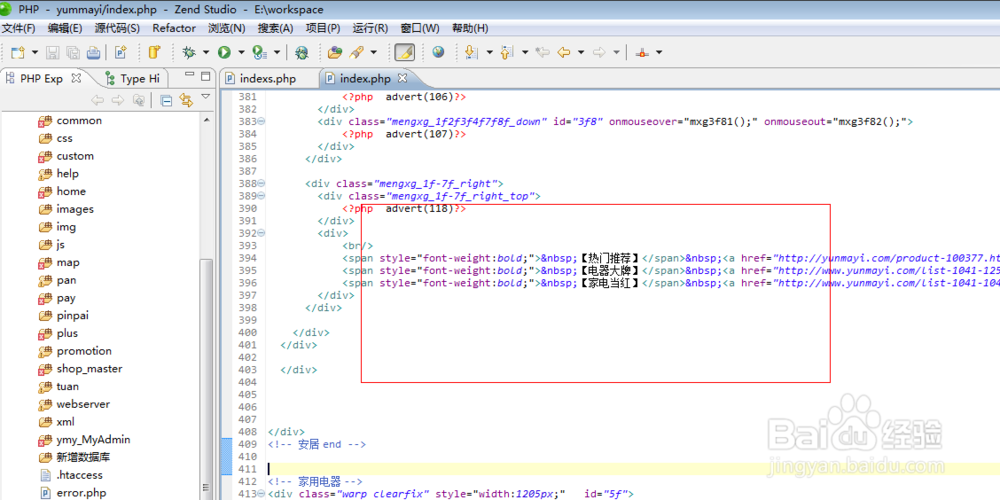1000x500 pixels.
Task: Collapse code fold at line 392
Action: (x=261, y=233)
